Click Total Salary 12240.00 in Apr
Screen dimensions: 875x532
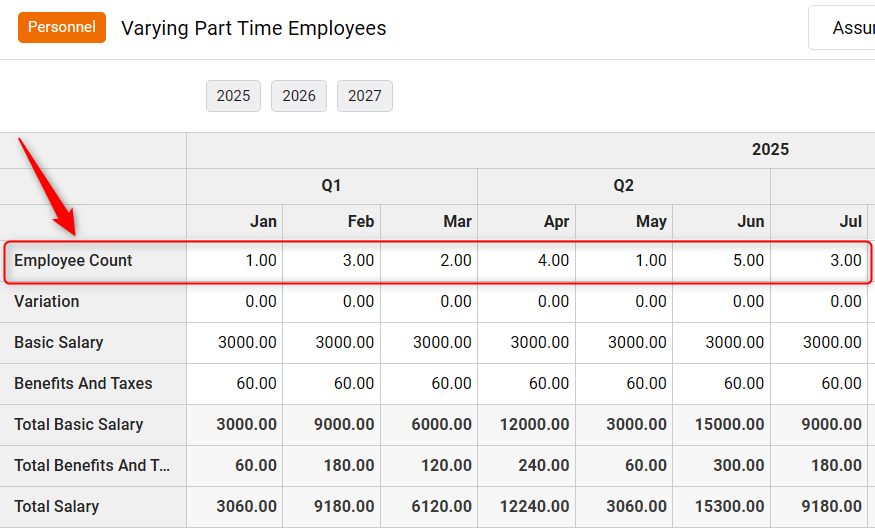[x=527, y=506]
